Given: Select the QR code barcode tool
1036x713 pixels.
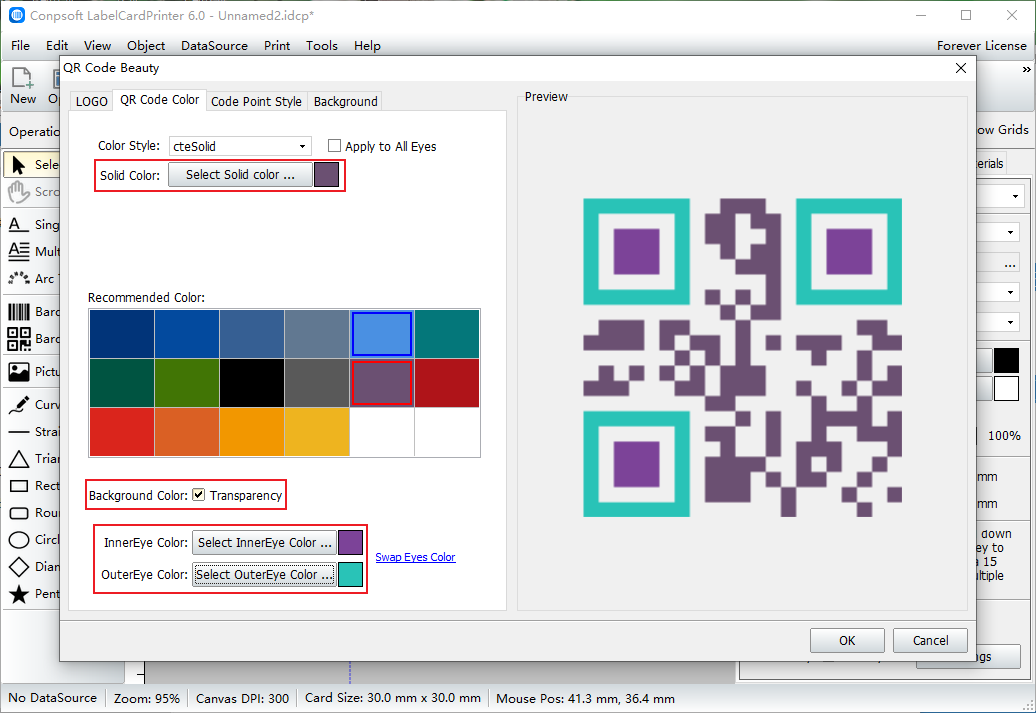Looking at the screenshot, I should pos(32,338).
